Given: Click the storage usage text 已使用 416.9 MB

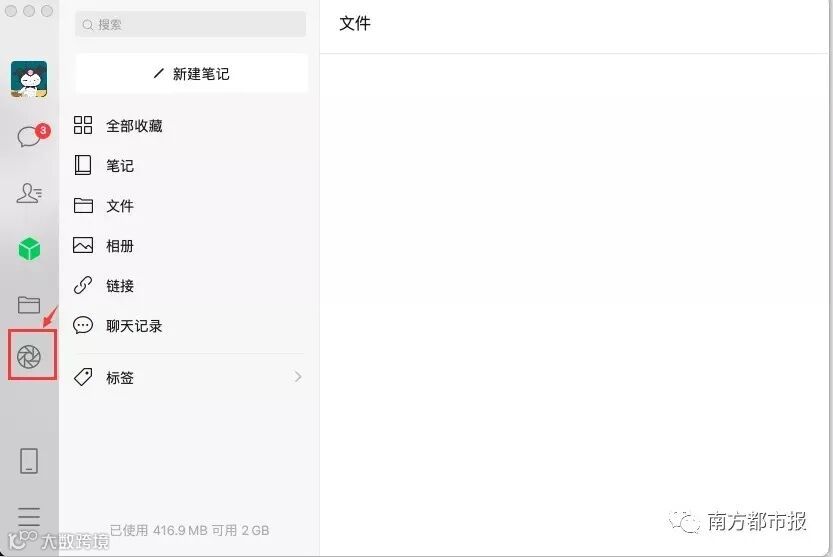Looking at the screenshot, I should (x=158, y=530).
